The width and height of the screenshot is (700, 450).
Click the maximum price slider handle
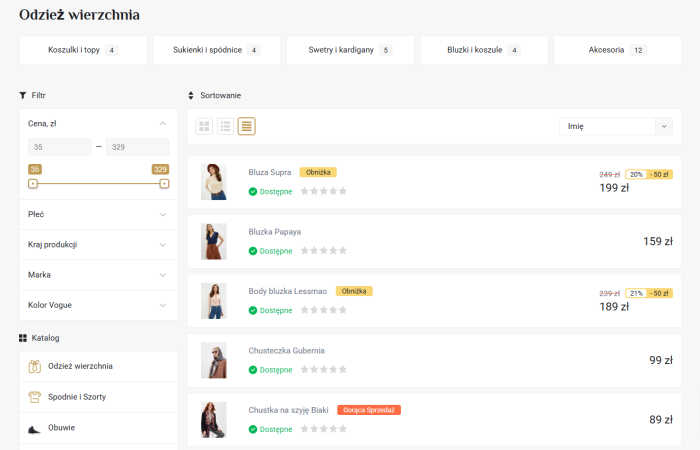click(164, 183)
